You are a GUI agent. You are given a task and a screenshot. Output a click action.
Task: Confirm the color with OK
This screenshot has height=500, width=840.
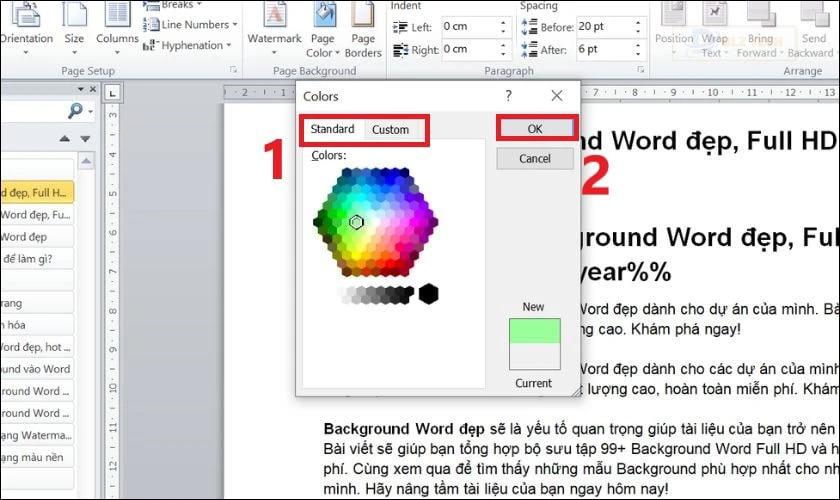pos(535,129)
